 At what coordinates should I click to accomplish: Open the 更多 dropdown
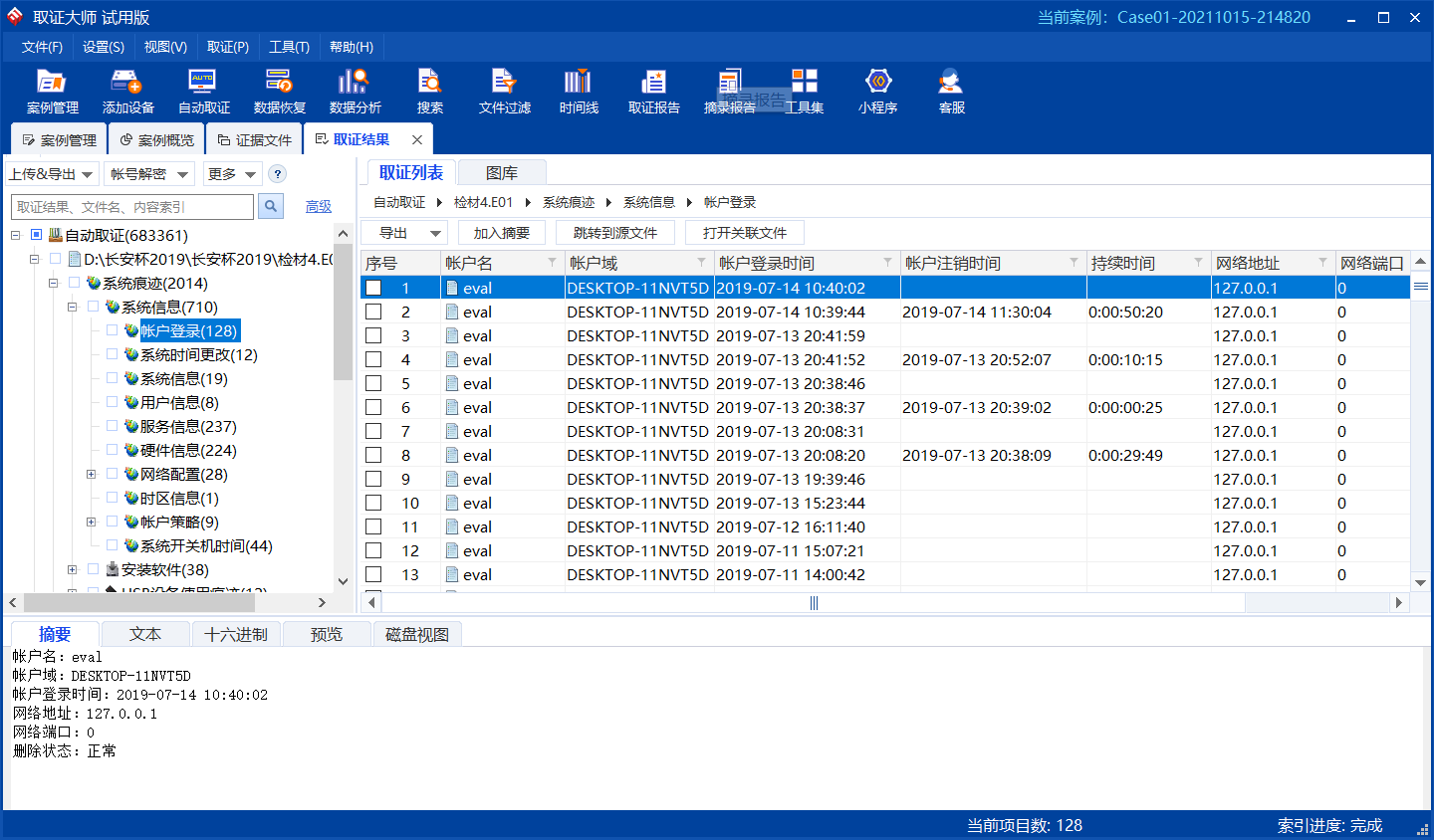click(x=232, y=174)
